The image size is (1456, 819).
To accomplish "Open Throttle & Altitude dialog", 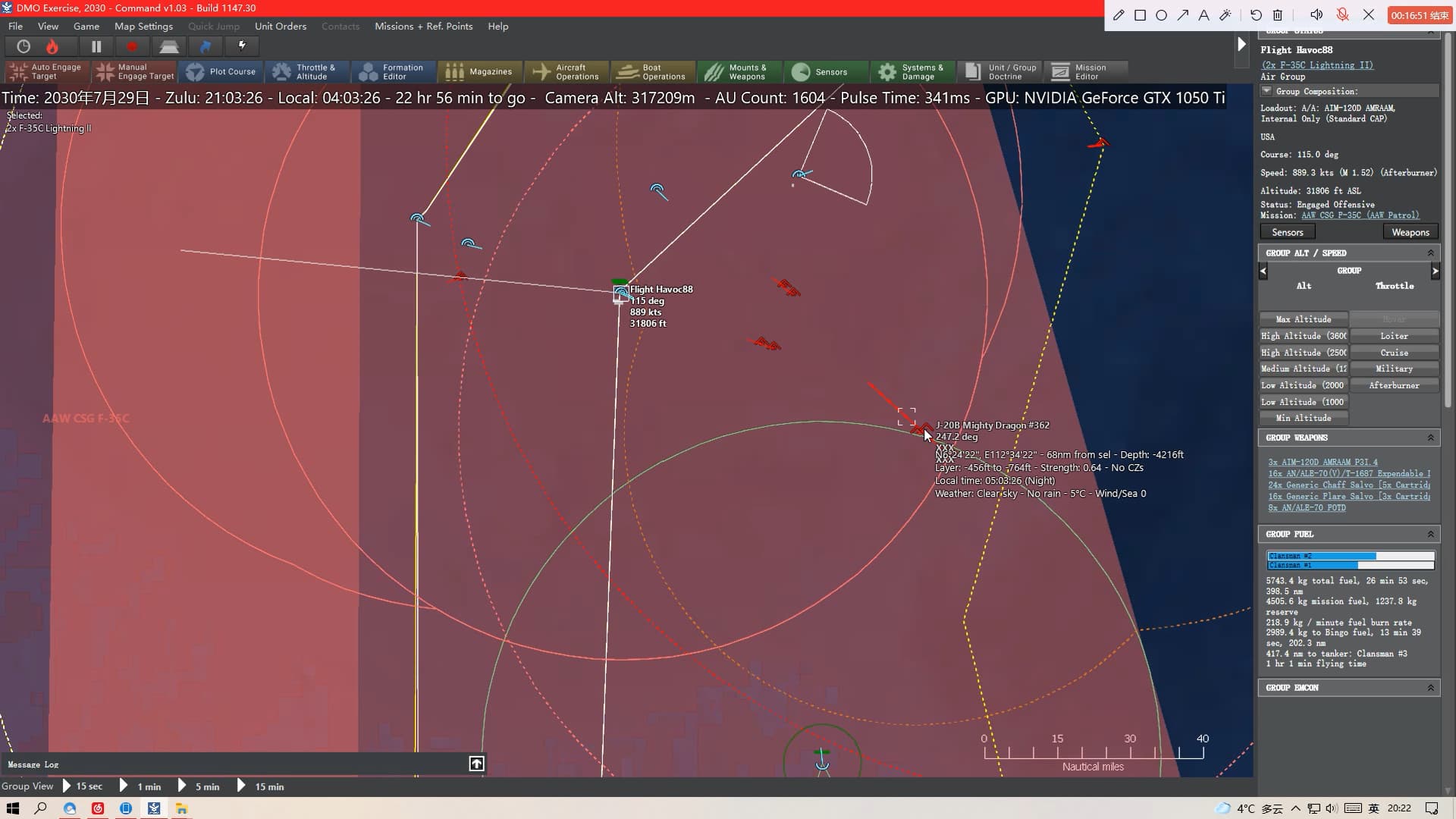I will coord(306,72).
